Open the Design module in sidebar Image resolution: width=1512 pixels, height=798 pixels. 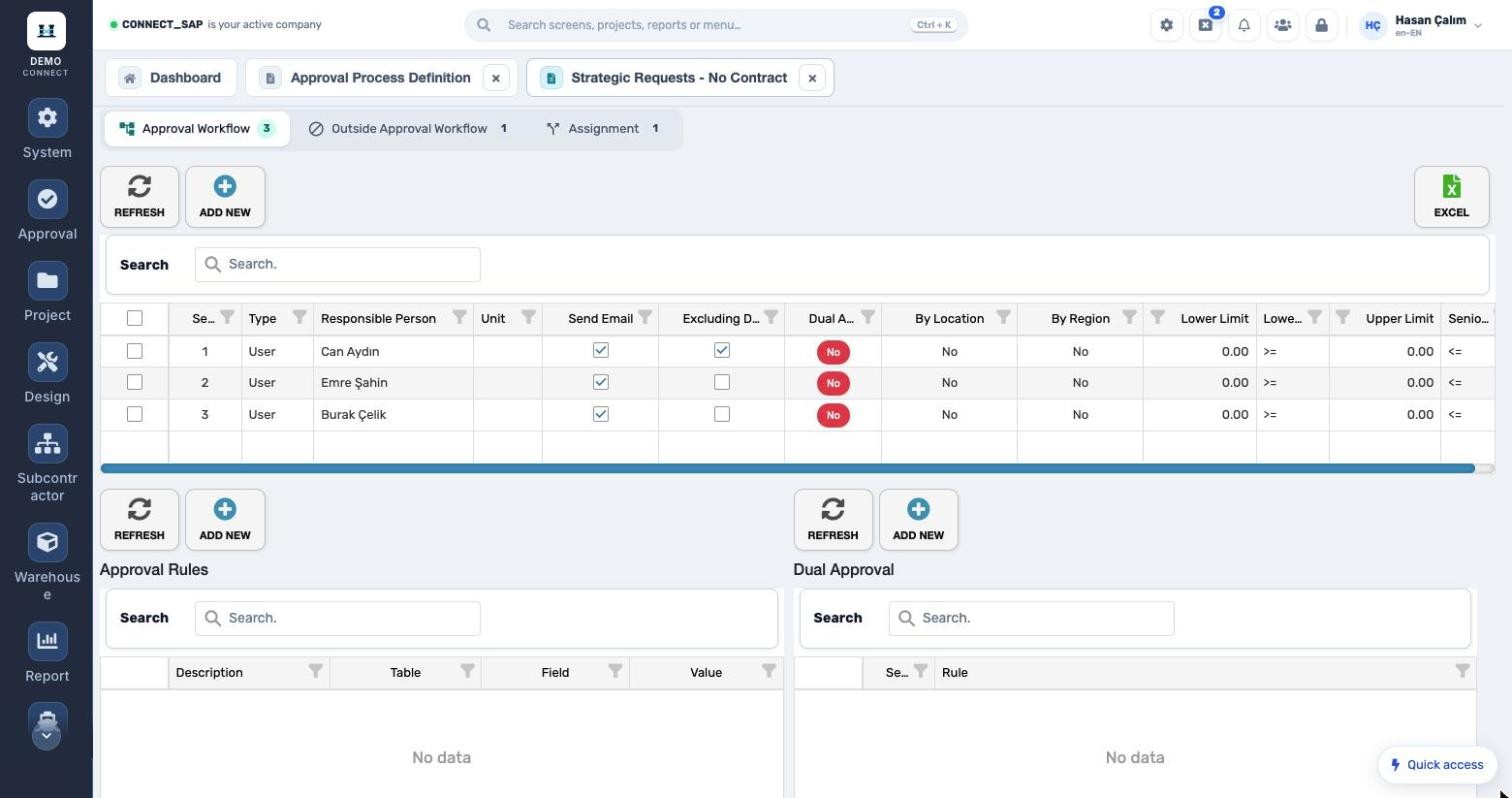pyautogui.click(x=47, y=374)
